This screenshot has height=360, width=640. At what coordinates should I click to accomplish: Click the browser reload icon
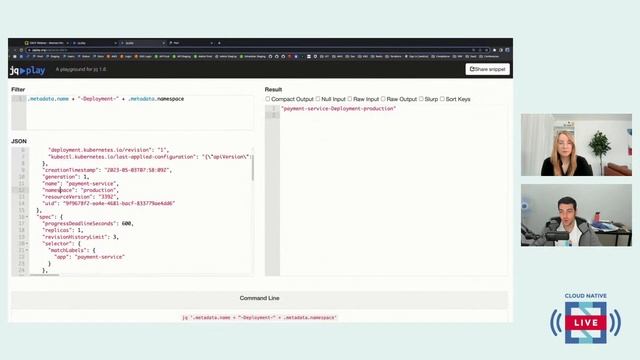(x=22, y=50)
